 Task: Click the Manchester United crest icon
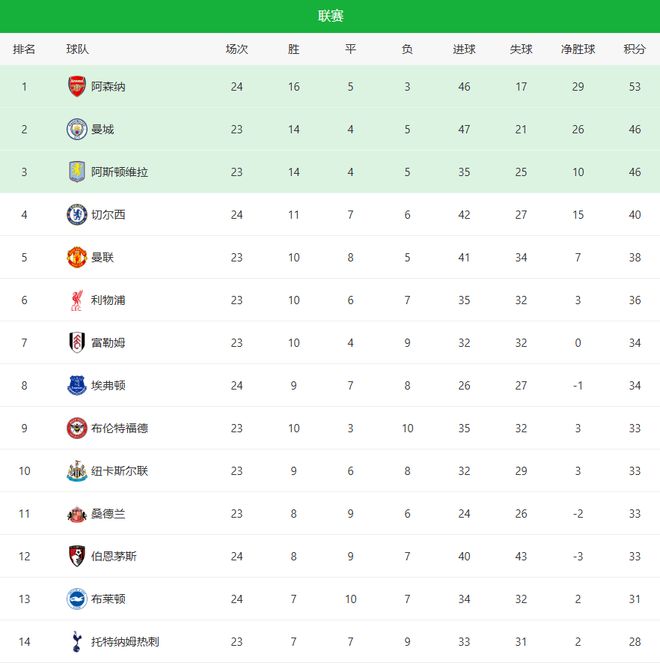pos(77,257)
